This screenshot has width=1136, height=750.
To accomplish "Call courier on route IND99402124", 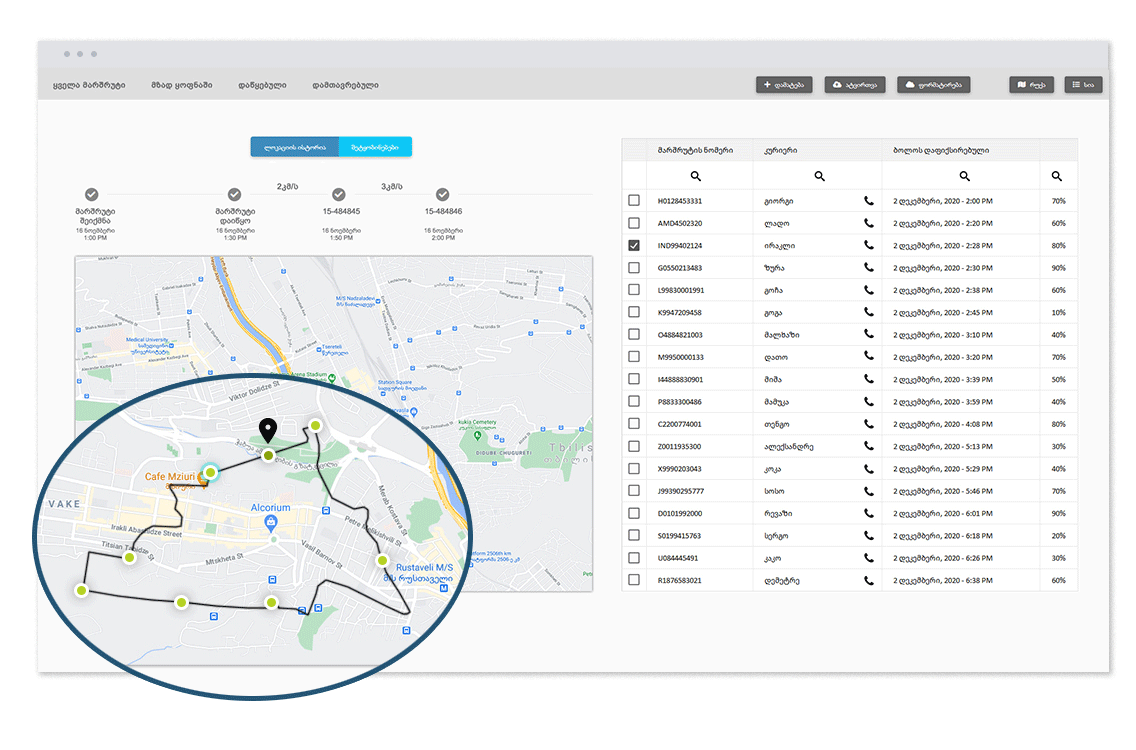I will tap(869, 245).
